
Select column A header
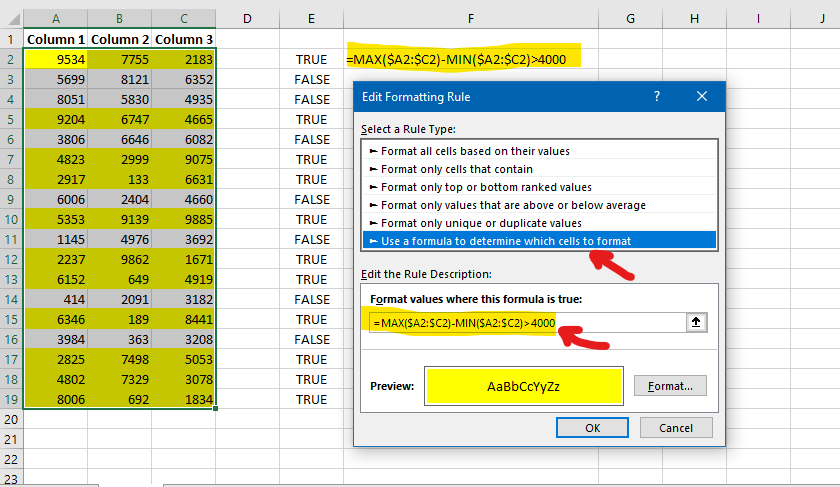pyautogui.click(x=56, y=19)
